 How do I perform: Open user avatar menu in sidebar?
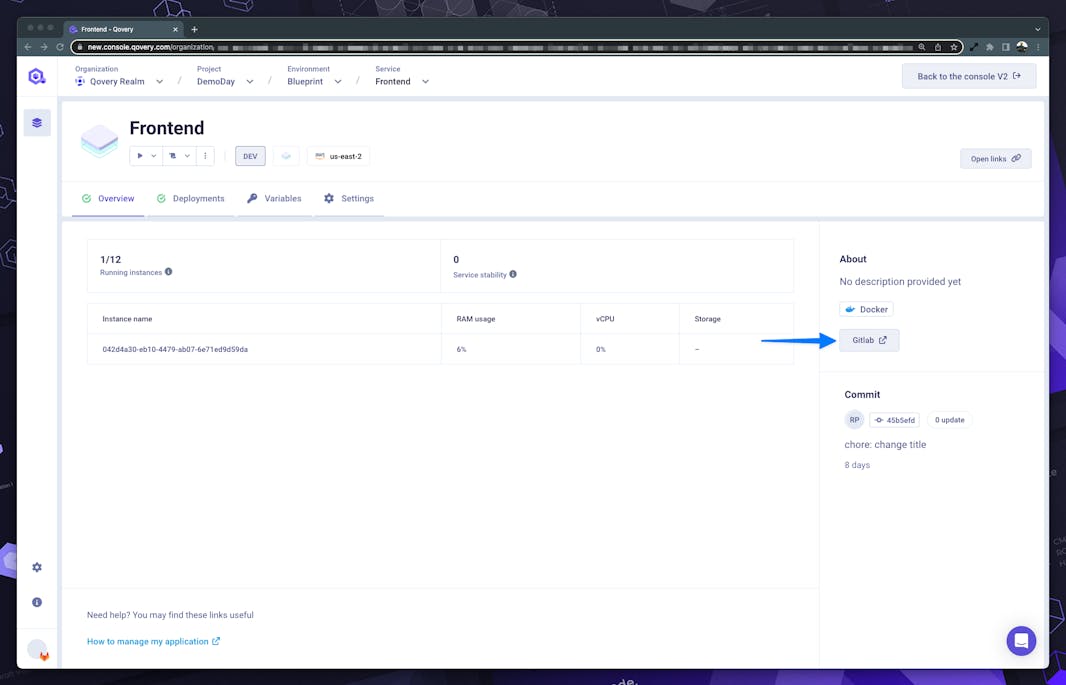pyautogui.click(x=38, y=650)
